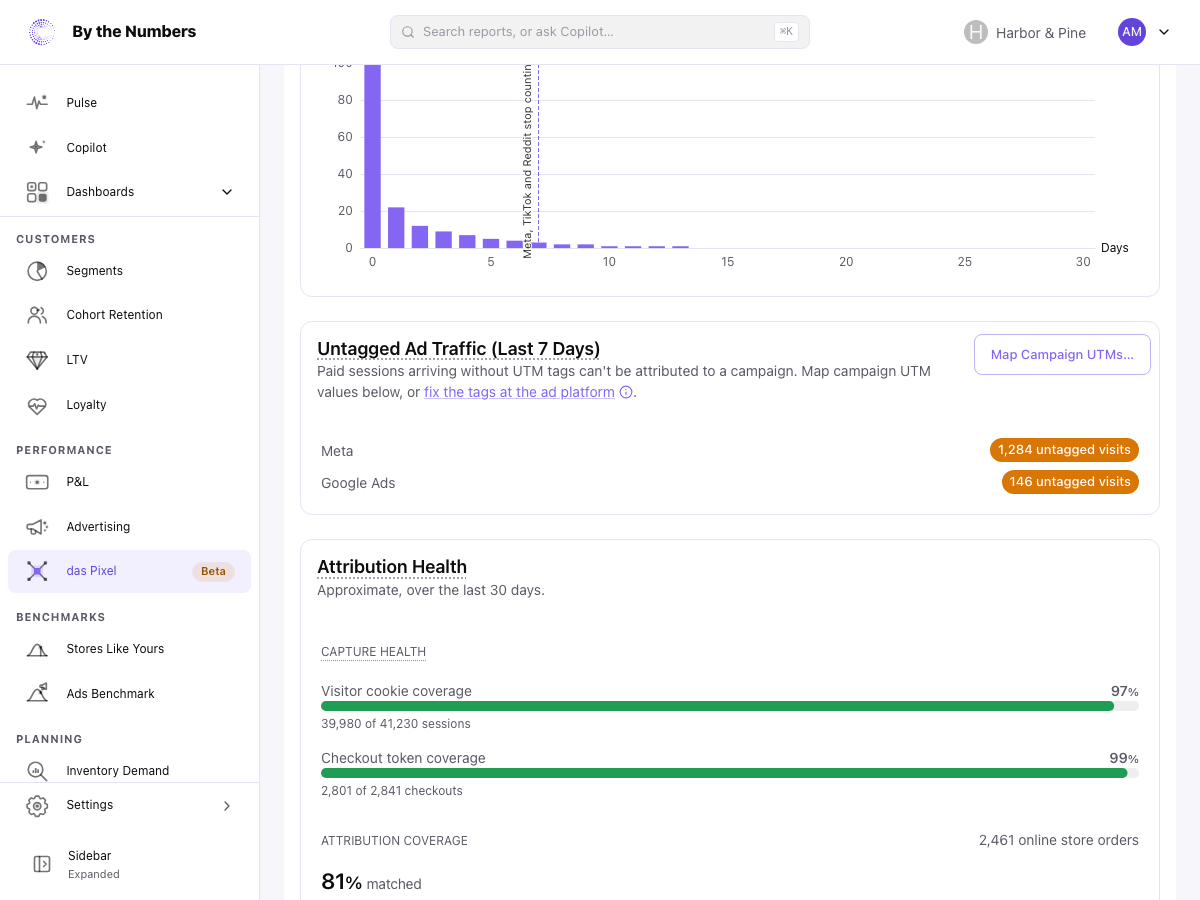1200x900 pixels.
Task: Expand the Dashboards chevron
Action: tap(227, 192)
